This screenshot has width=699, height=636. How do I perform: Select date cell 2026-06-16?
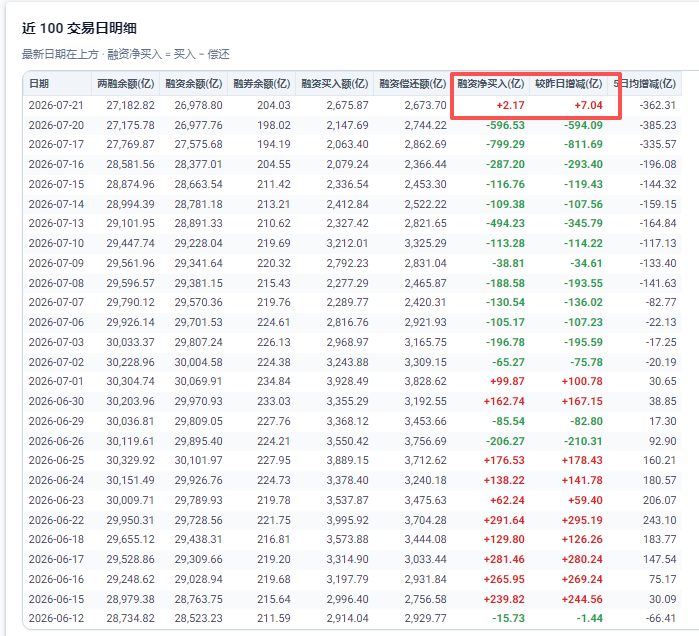click(56, 579)
